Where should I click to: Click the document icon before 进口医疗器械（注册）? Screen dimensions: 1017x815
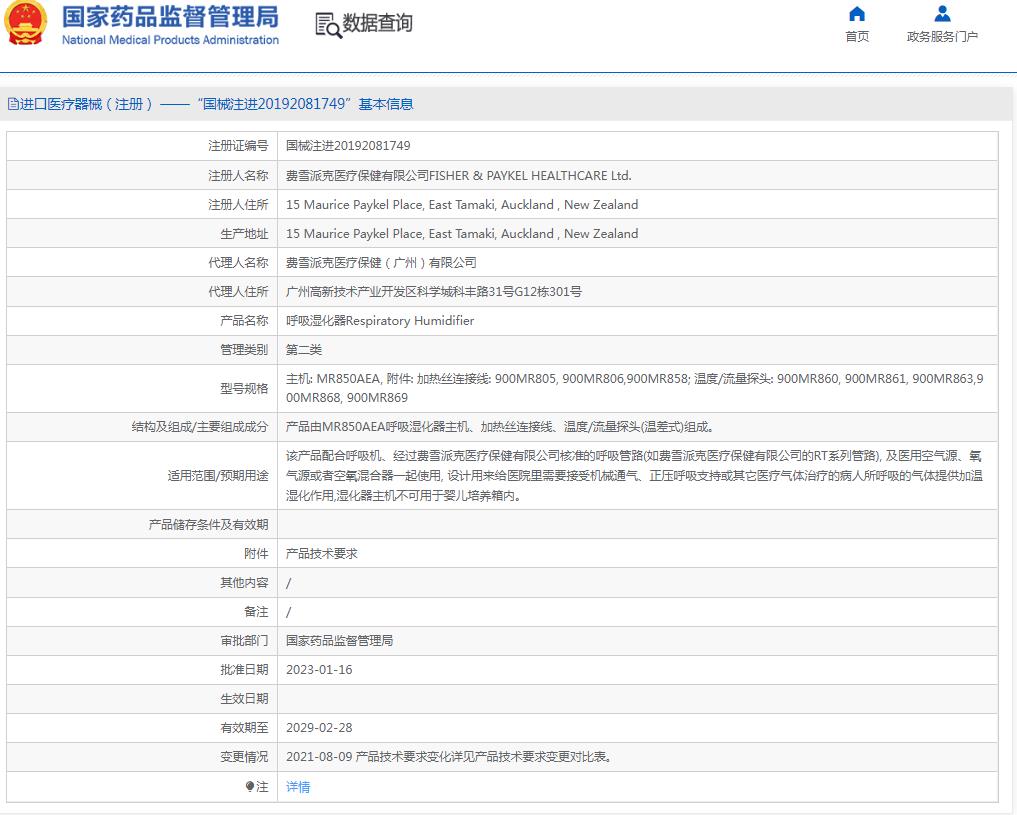coord(14,103)
